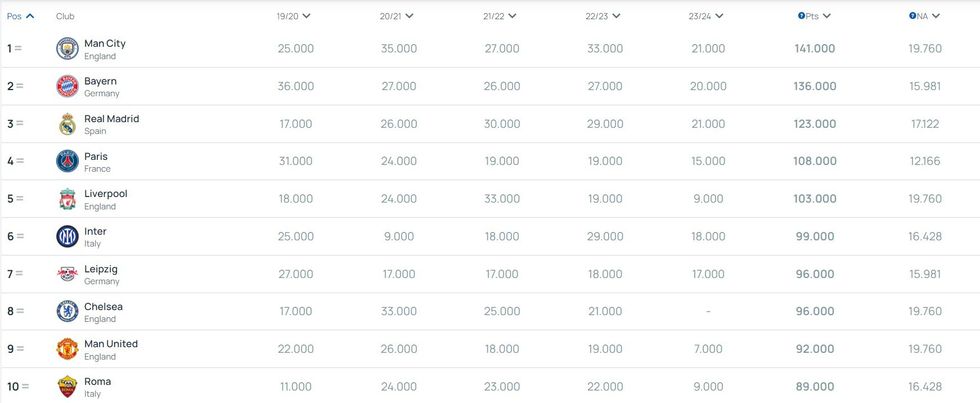Sort by 19/20 season column
980x403 pixels.
[294, 16]
